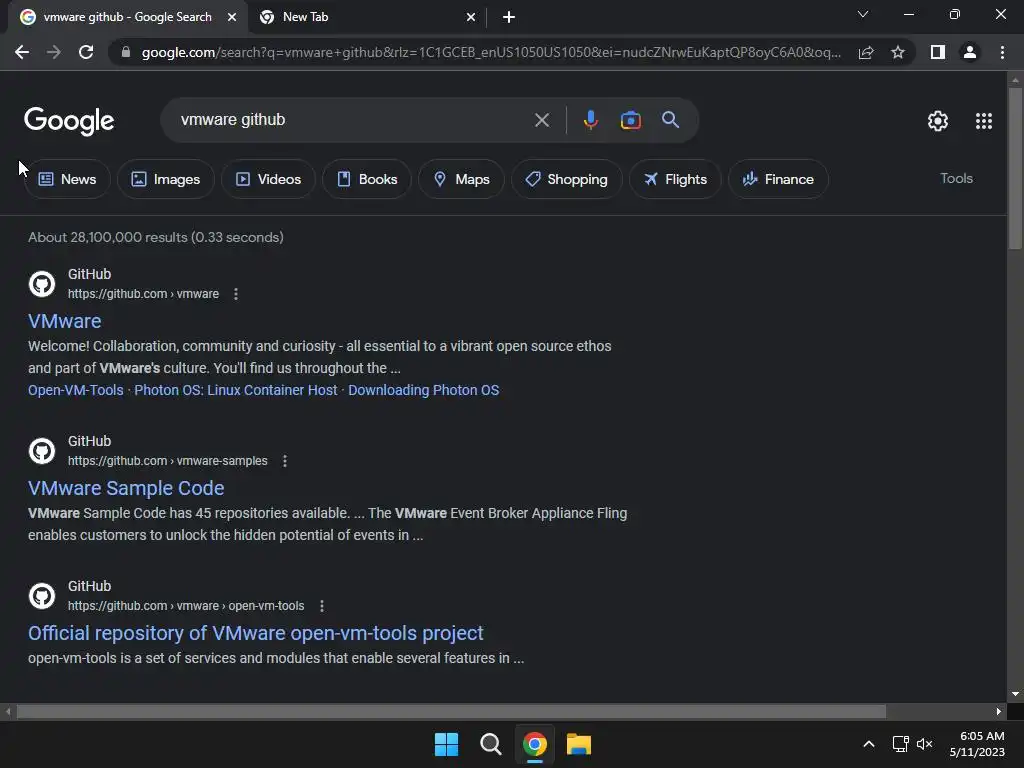Open the tab search dropdown chevron
The image size is (1024, 768).
(863, 14)
